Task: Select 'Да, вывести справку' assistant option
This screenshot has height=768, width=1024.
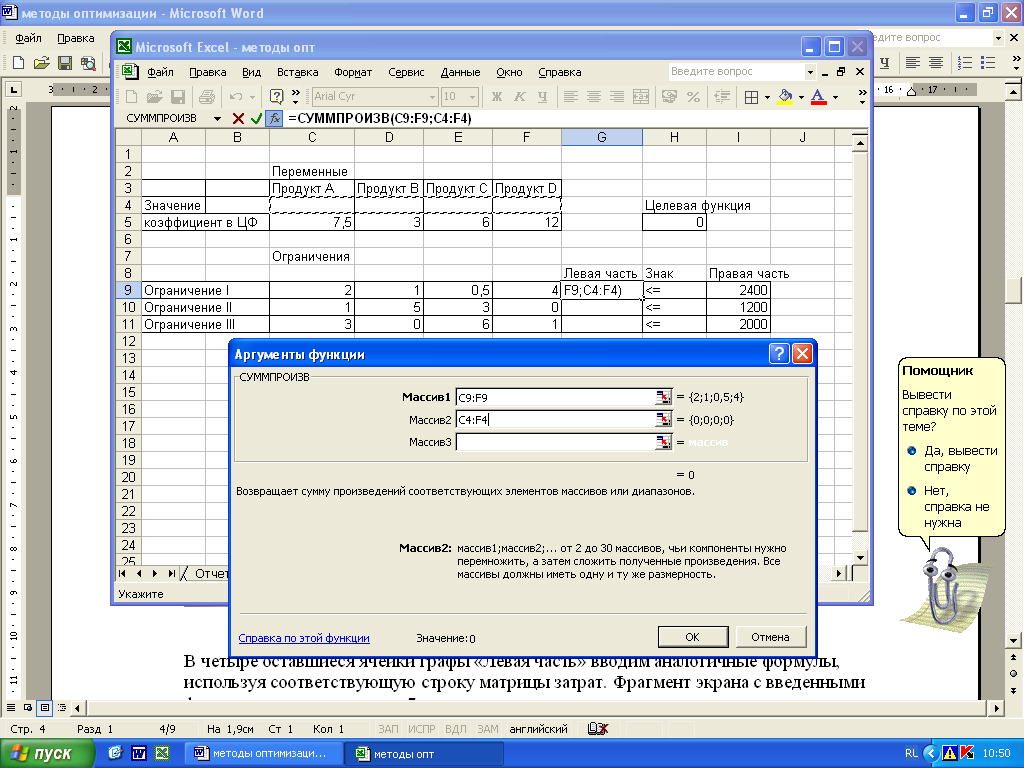Action: coord(953,458)
